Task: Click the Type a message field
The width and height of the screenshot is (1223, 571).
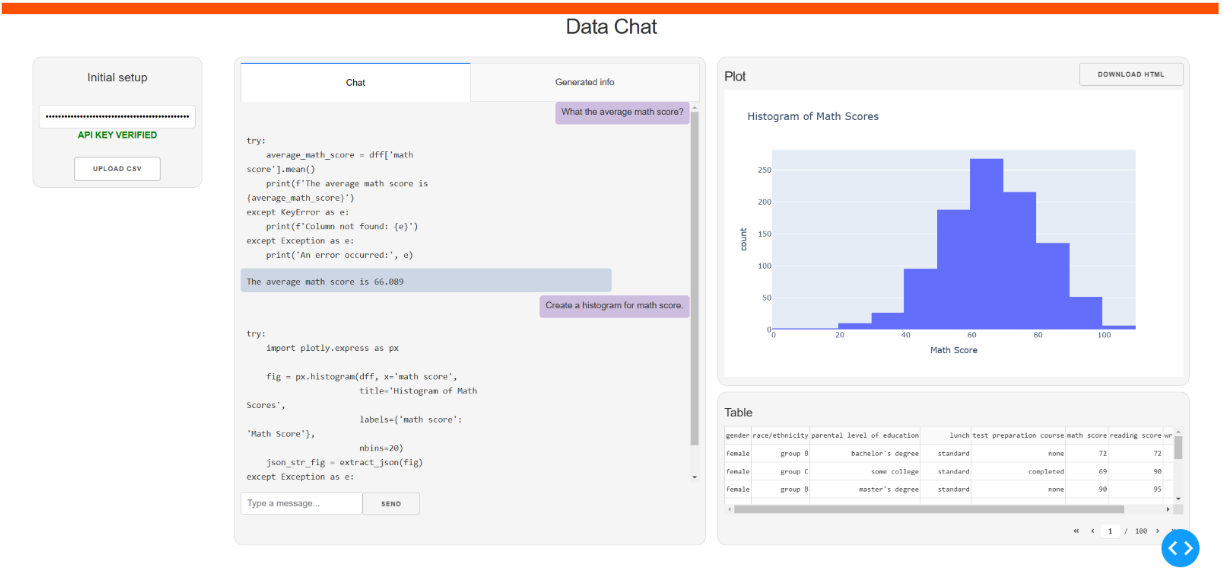Action: (300, 504)
